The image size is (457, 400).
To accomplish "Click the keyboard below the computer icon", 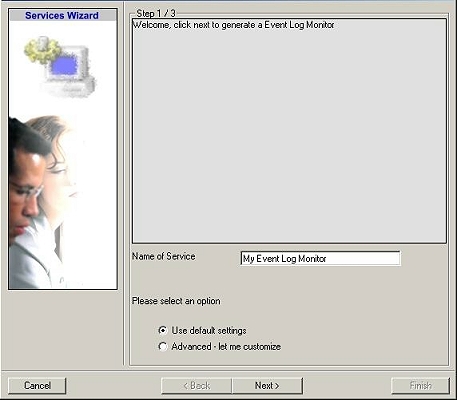I will click(68, 87).
